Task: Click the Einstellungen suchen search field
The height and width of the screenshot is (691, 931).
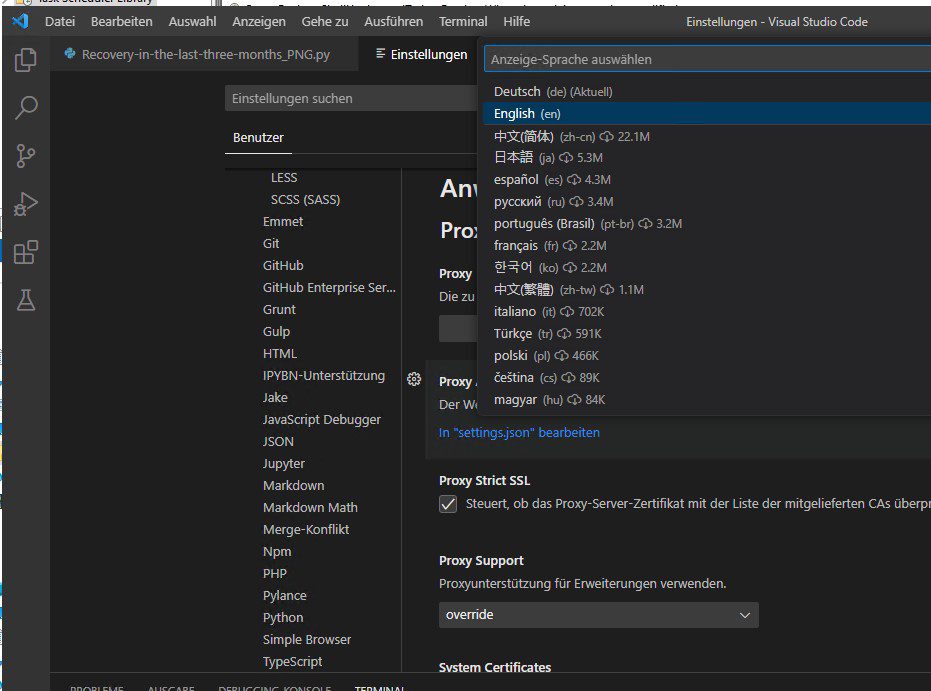Action: point(350,98)
